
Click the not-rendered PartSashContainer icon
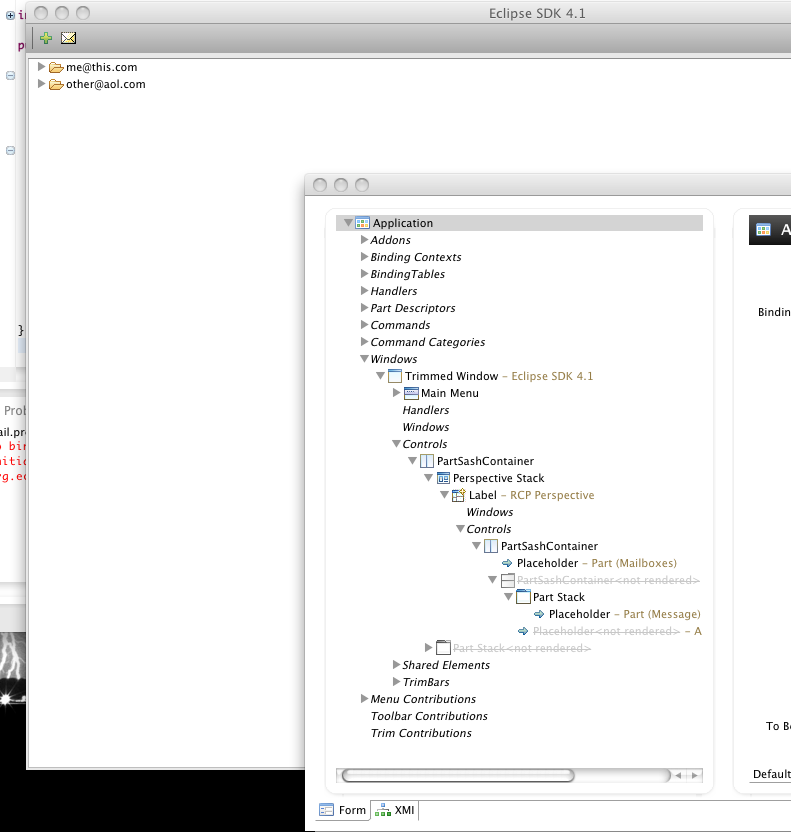[508, 580]
